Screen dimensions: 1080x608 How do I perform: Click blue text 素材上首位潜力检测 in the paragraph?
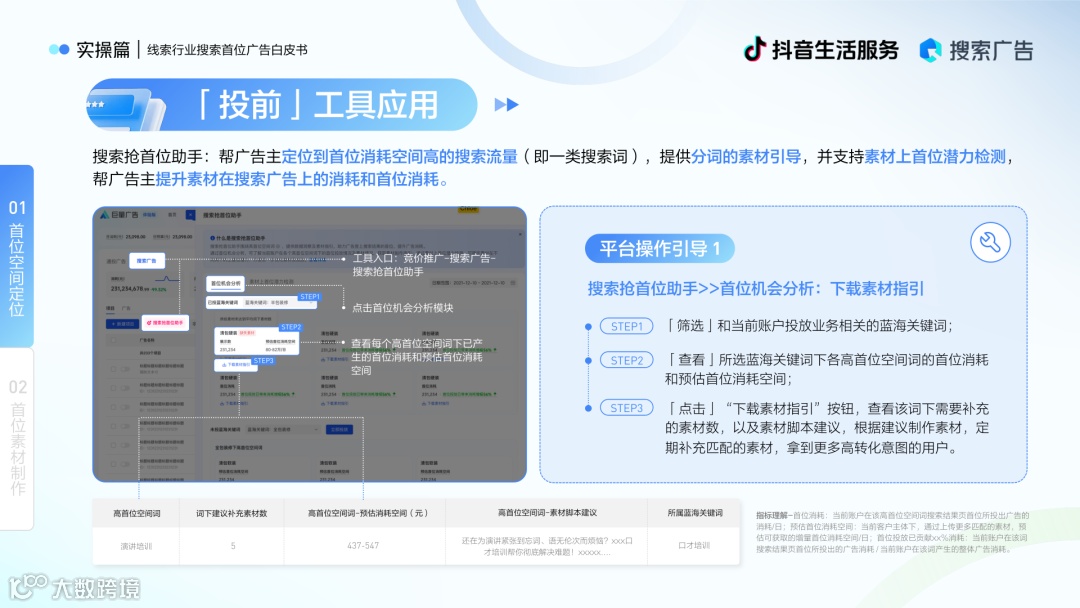coord(935,156)
